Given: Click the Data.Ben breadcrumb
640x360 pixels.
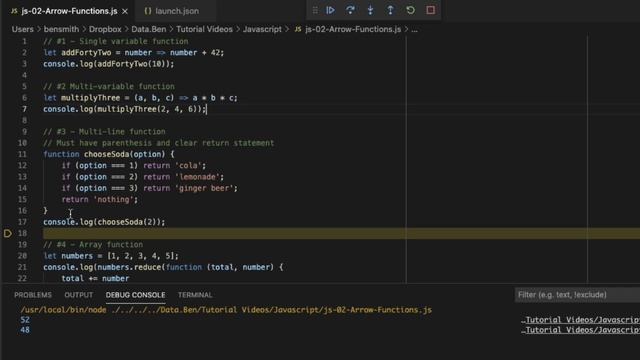Looking at the screenshot, I should point(149,29).
